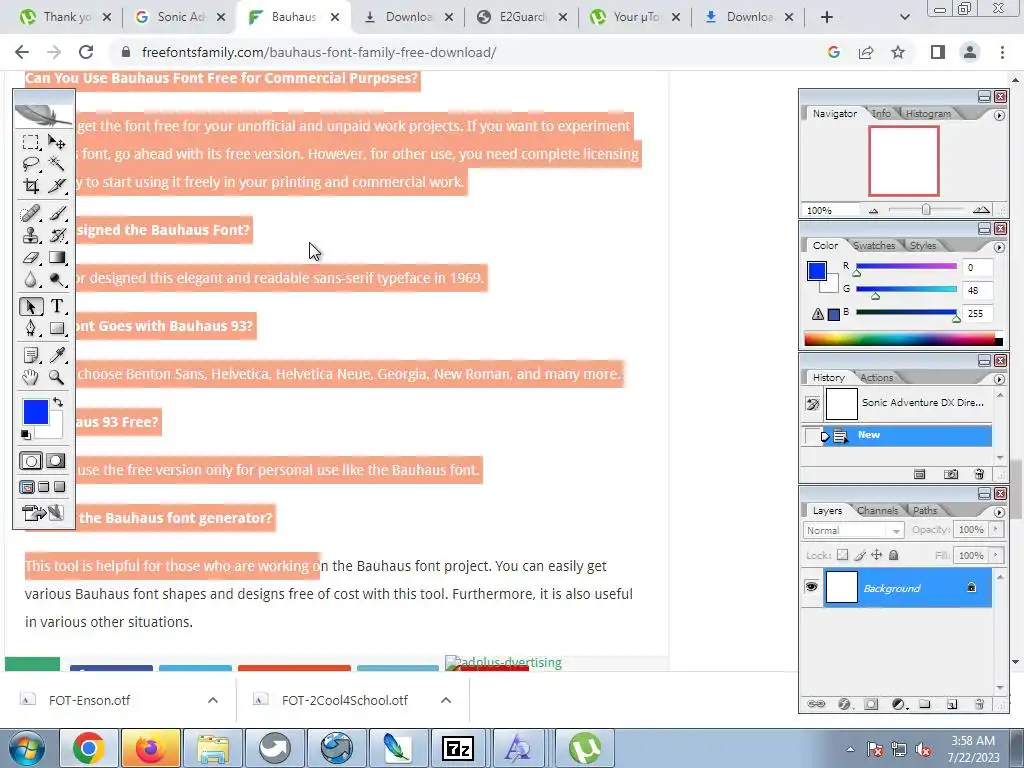Select Full Screen Mode with Menu Bar
Viewport: 1024px width, 768px height.
(x=44, y=487)
